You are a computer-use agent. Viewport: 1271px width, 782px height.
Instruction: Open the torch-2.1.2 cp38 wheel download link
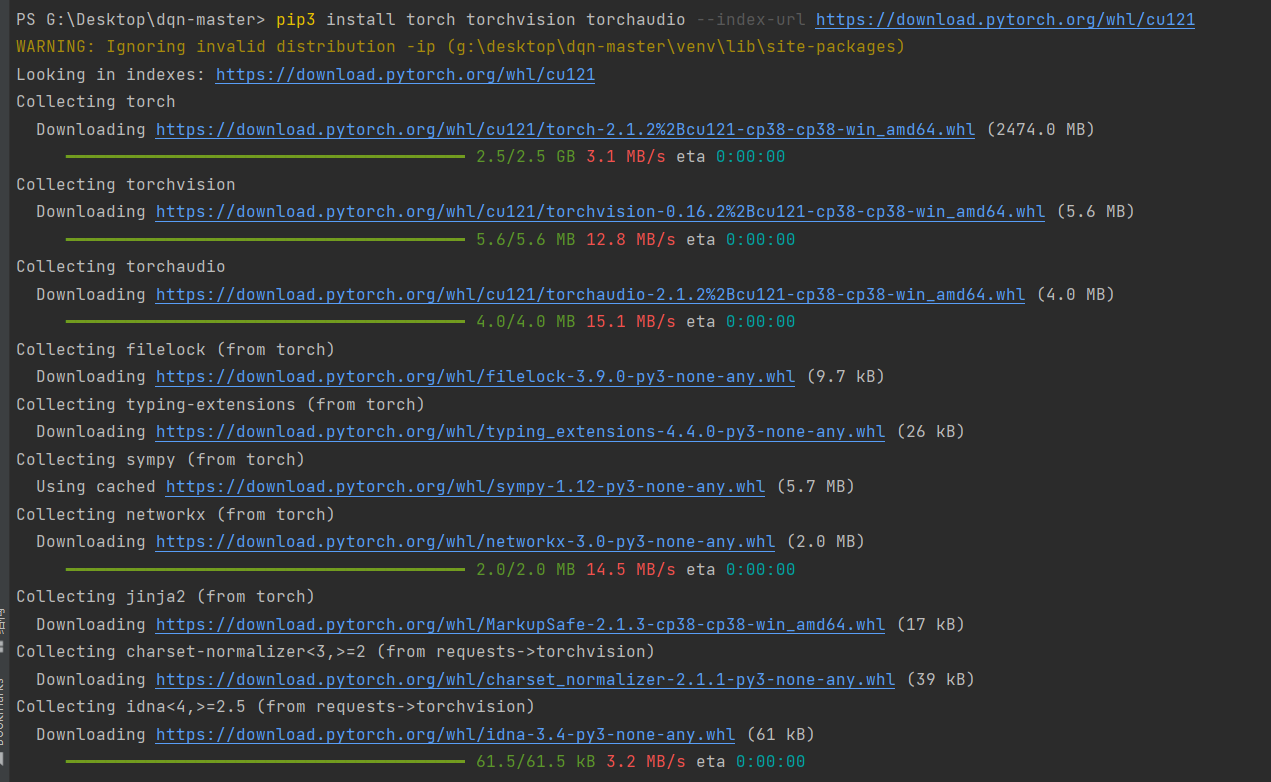(x=565, y=129)
